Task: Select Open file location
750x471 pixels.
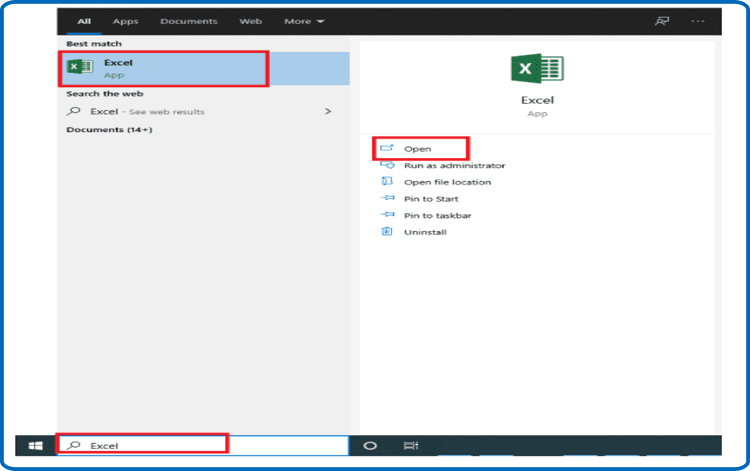Action: coord(447,182)
